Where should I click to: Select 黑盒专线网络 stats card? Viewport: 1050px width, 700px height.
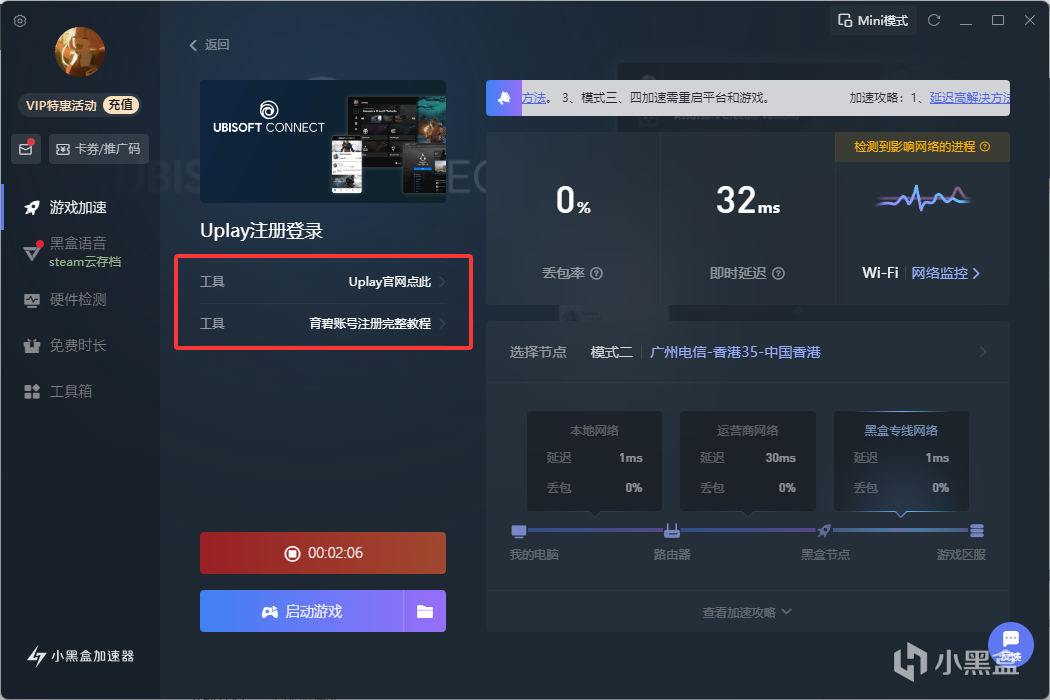(901, 461)
